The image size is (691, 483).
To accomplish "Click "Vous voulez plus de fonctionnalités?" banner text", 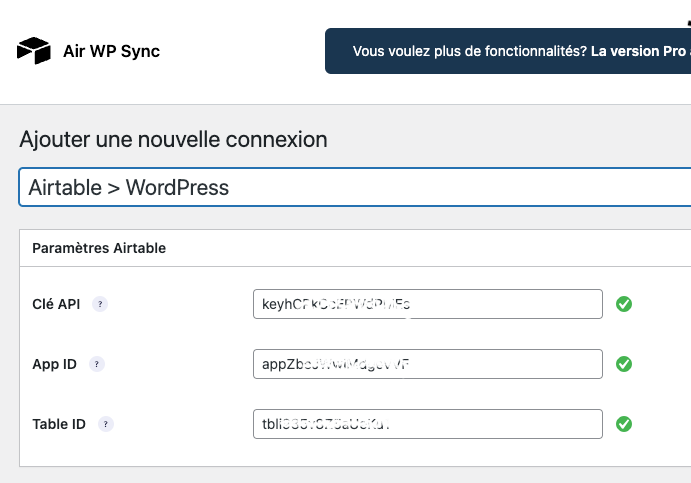I will pos(470,51).
